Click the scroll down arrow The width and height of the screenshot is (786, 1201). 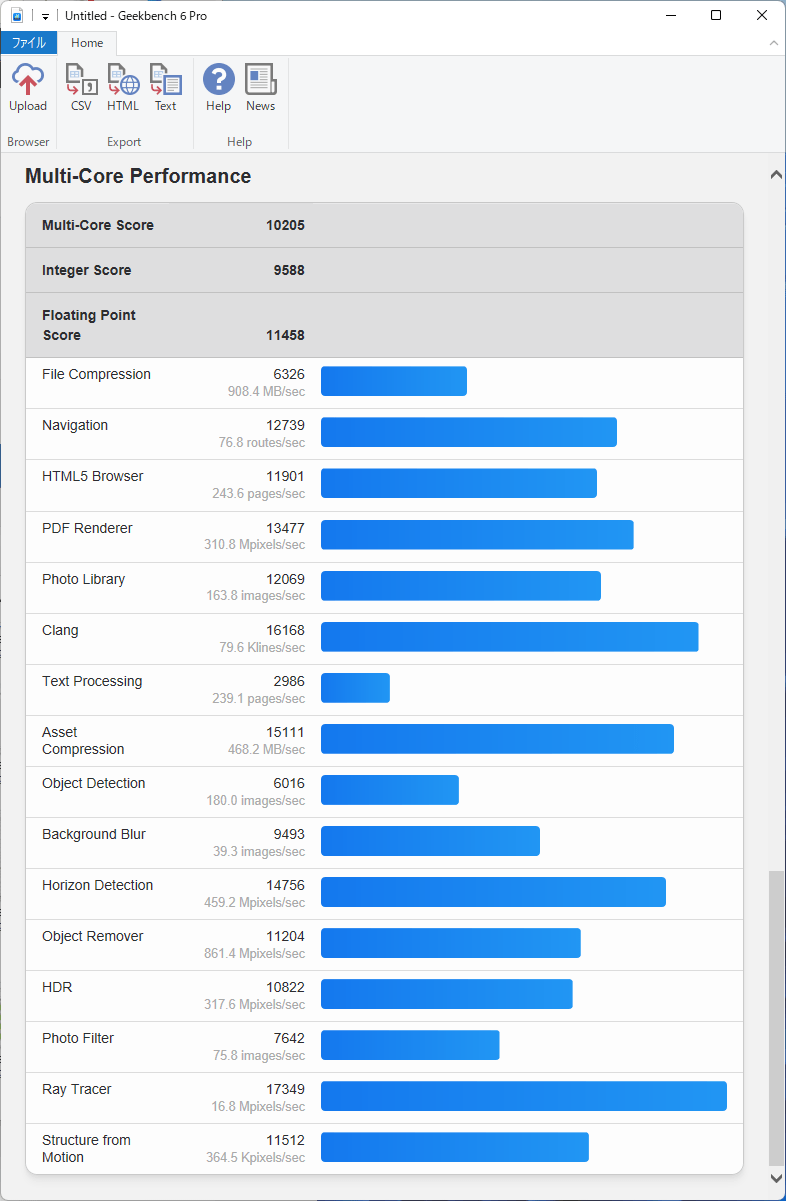point(776,1178)
